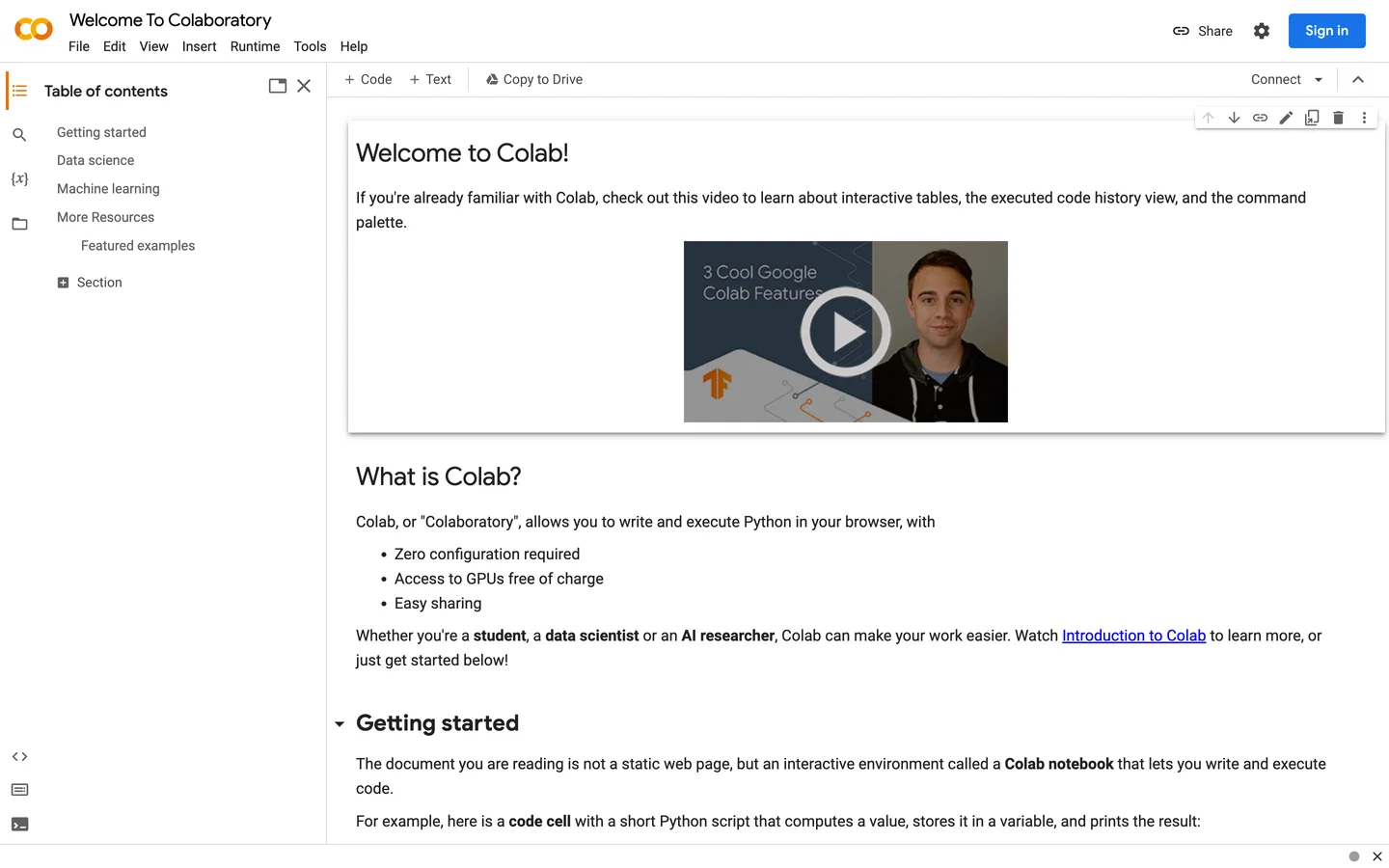
Task: Click the Edit cell pencil icon
Action: point(1286,118)
